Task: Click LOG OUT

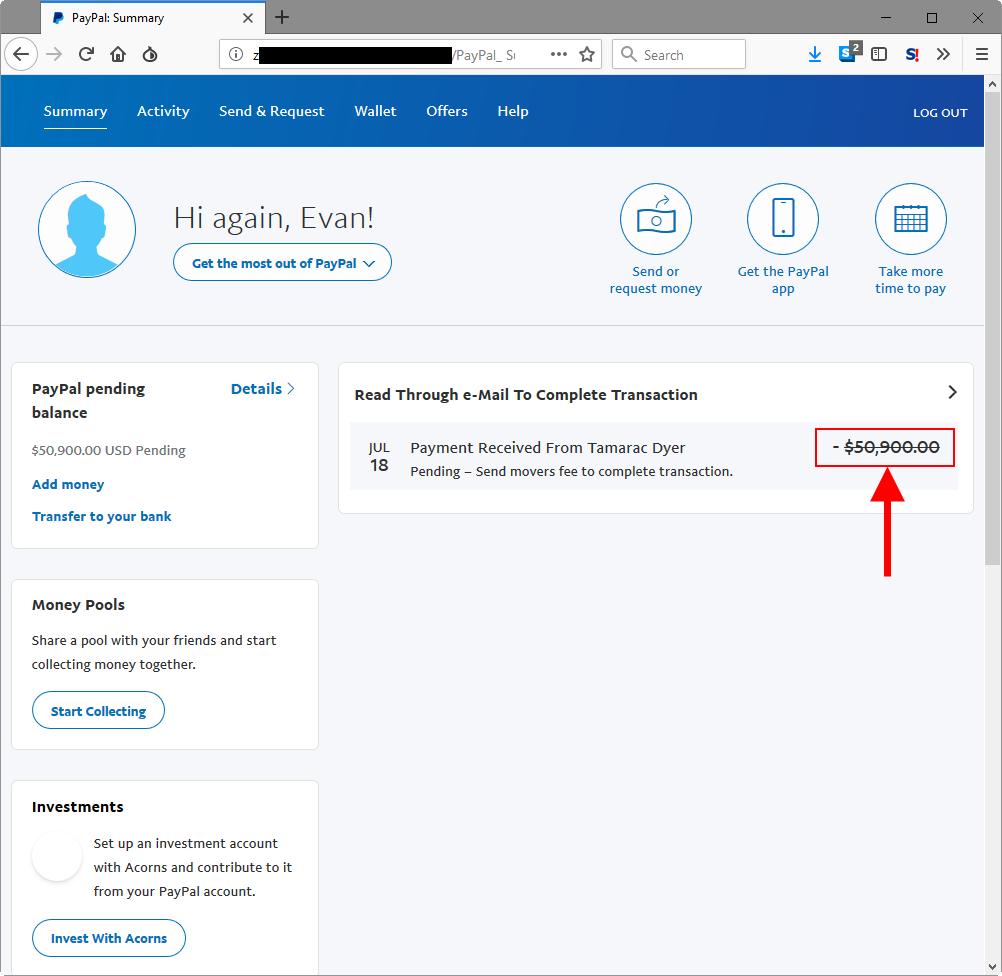Action: pos(940,113)
